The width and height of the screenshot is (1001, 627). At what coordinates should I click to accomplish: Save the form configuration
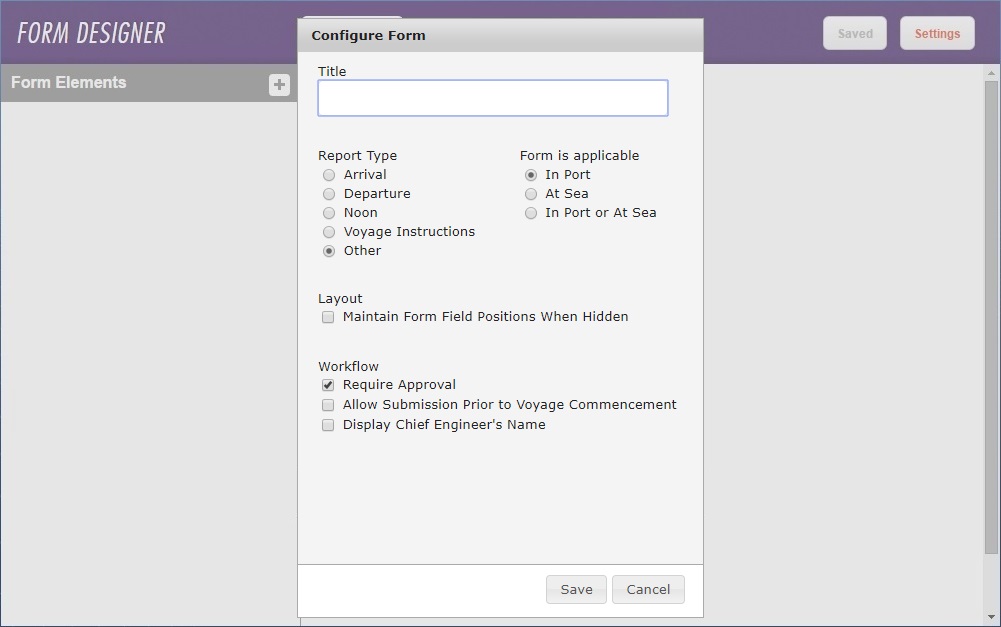click(576, 589)
